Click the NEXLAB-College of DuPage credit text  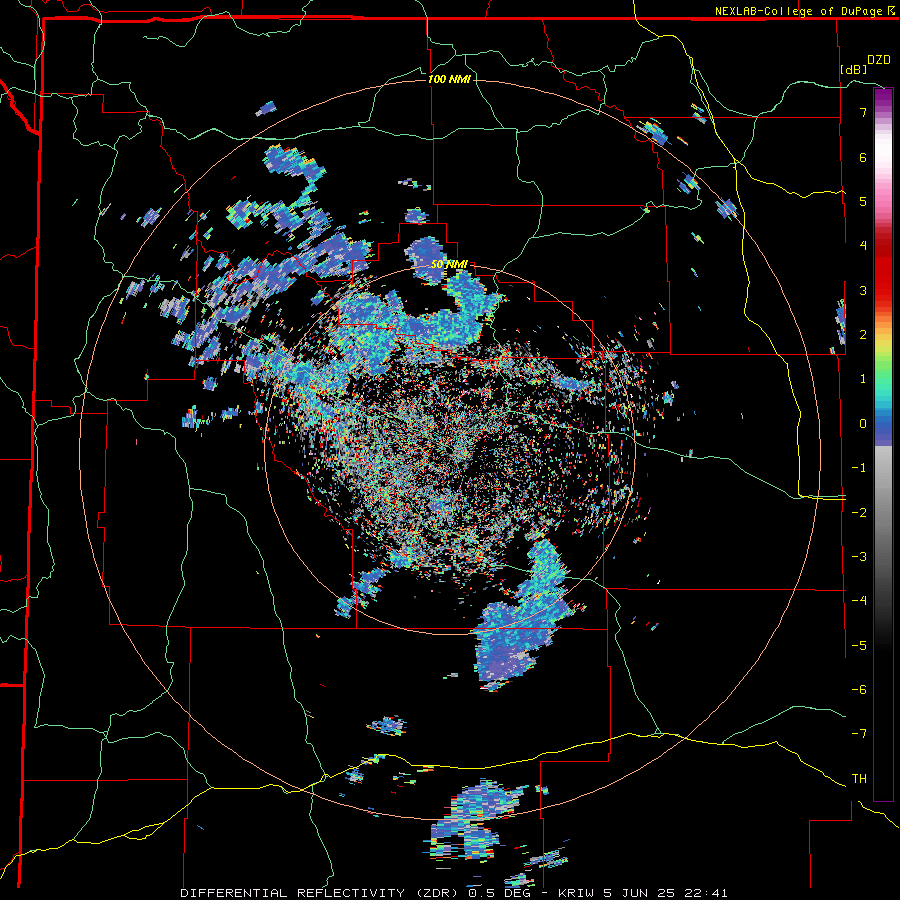(x=804, y=11)
